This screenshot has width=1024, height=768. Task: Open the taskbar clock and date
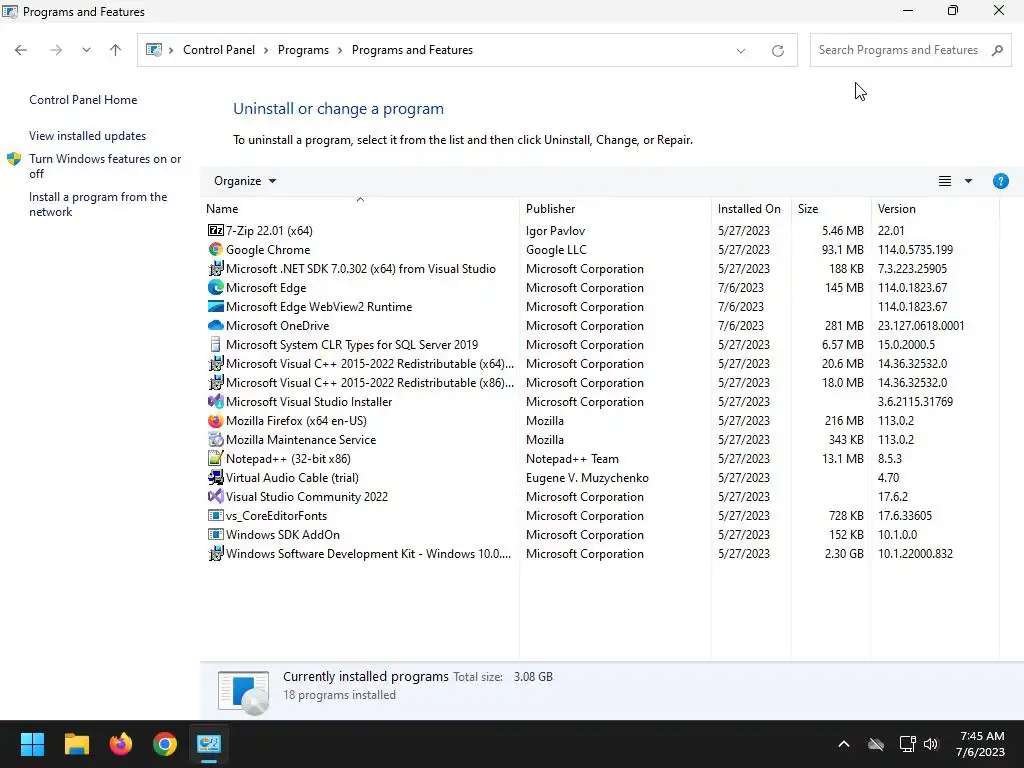coord(980,744)
